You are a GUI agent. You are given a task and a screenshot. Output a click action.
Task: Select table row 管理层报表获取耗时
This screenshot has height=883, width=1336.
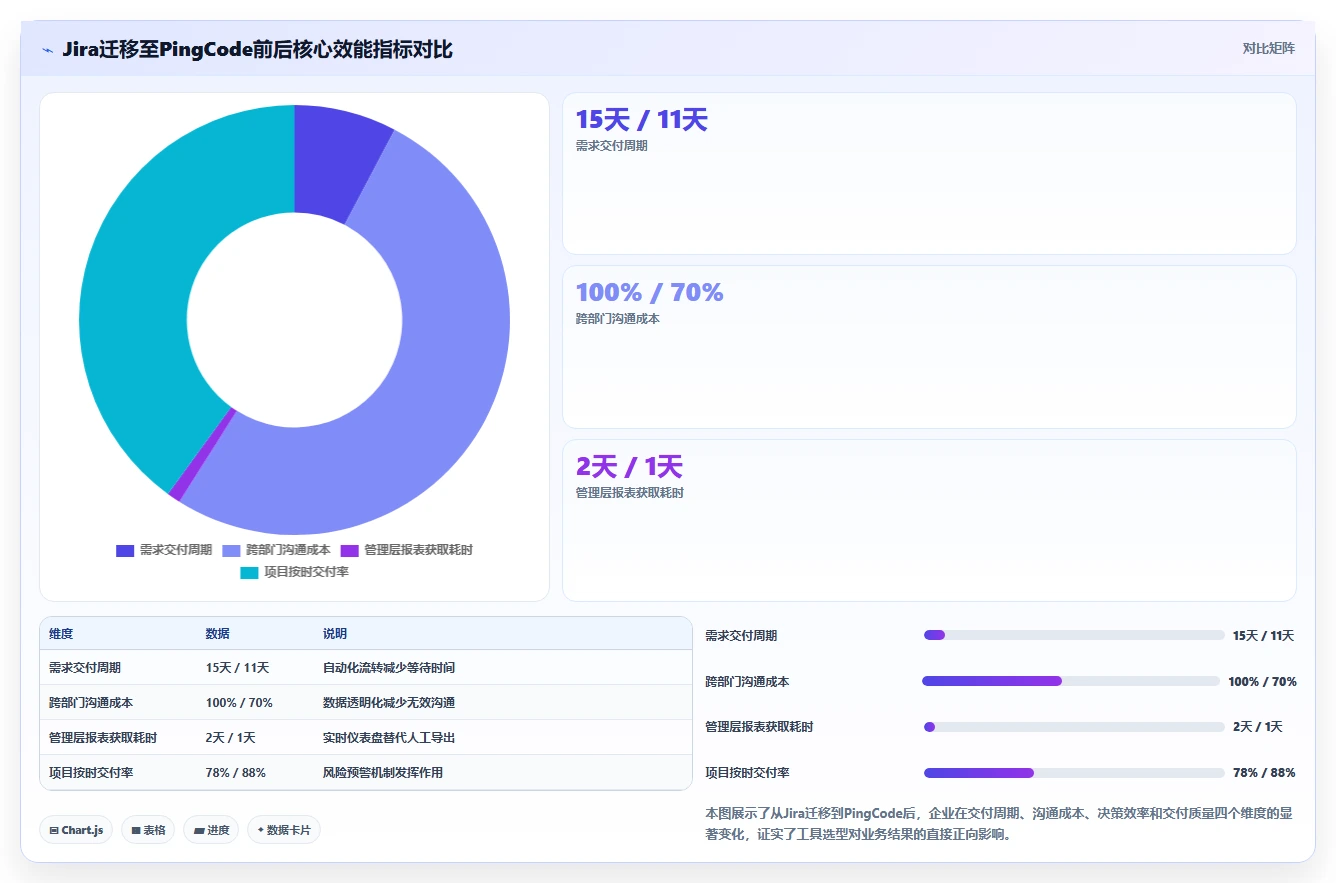coord(366,737)
